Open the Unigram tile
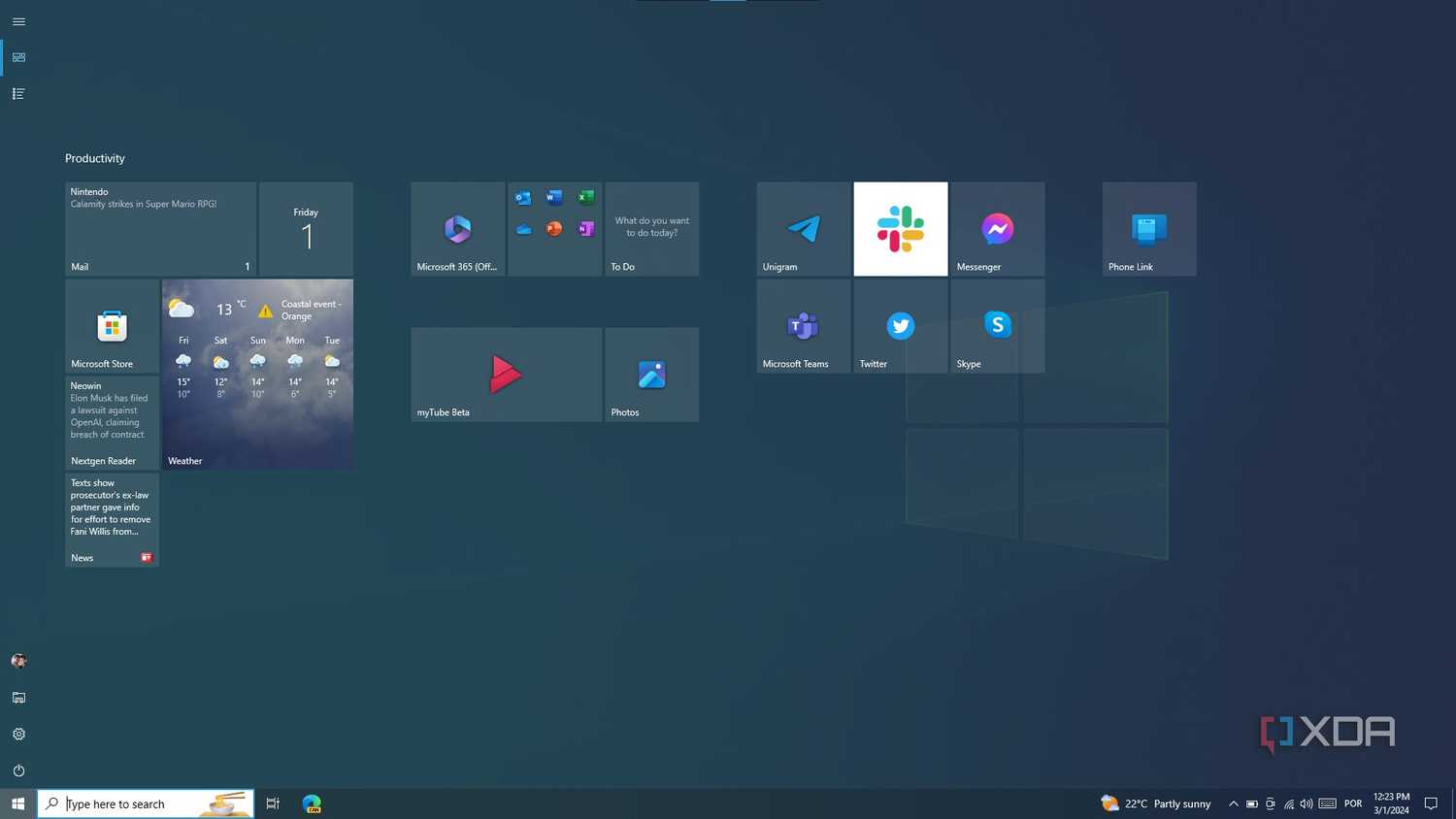 [804, 229]
